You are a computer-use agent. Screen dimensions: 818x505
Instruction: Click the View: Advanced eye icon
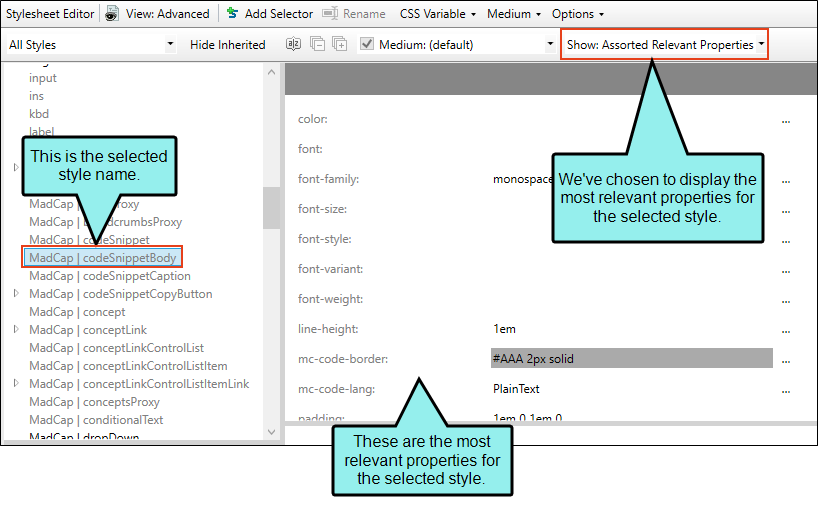(x=112, y=14)
